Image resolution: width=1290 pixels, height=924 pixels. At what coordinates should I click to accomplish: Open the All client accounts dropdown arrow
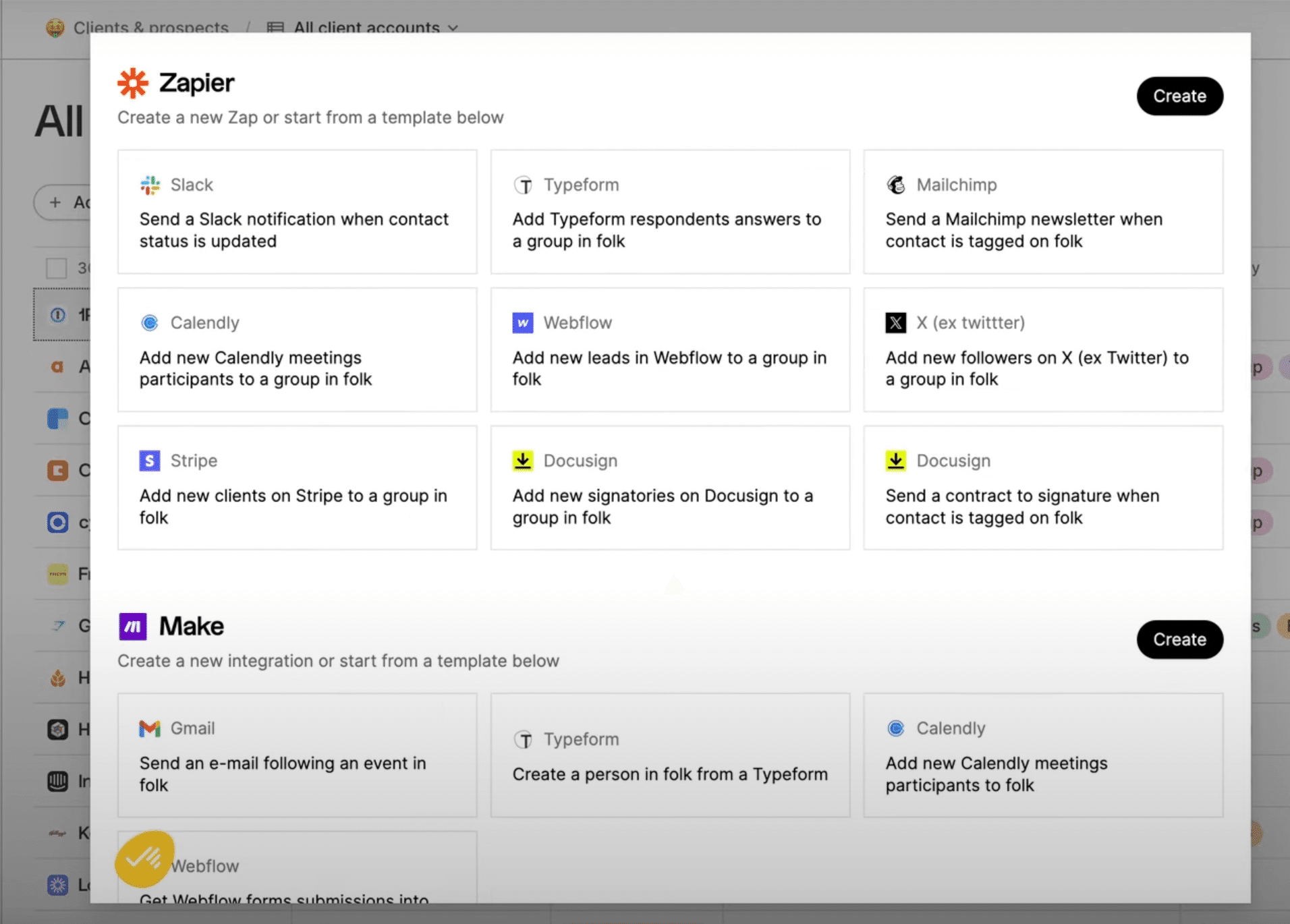[x=453, y=28]
